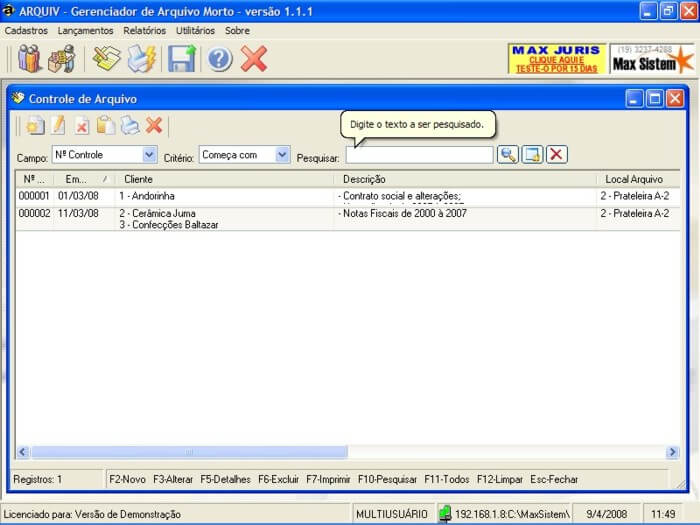The height and width of the screenshot is (525, 700).
Task: Open the Cadastros menu
Action: (x=26, y=31)
